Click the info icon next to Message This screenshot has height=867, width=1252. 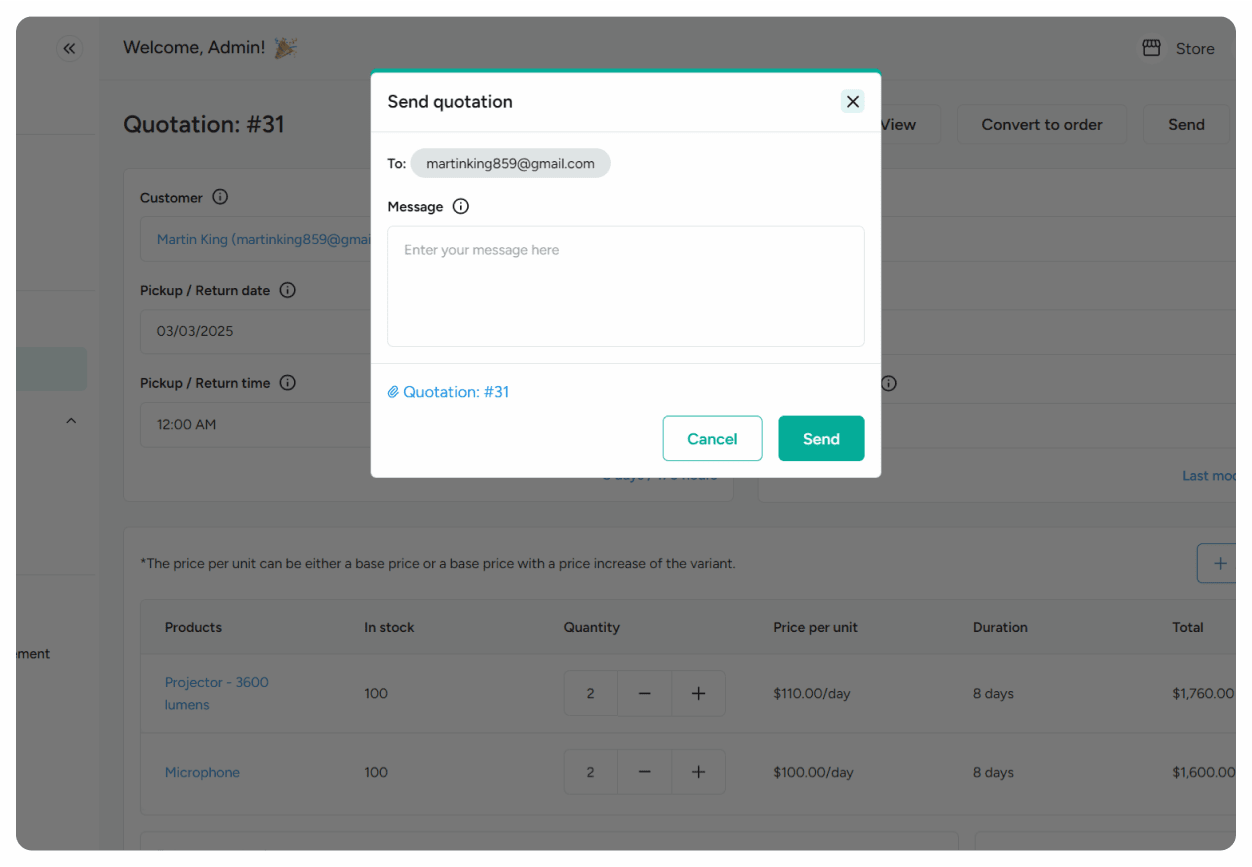tap(461, 206)
